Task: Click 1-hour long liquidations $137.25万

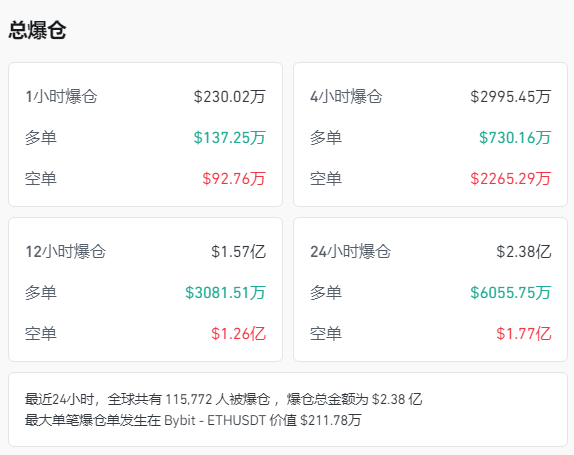Action: click(x=230, y=138)
